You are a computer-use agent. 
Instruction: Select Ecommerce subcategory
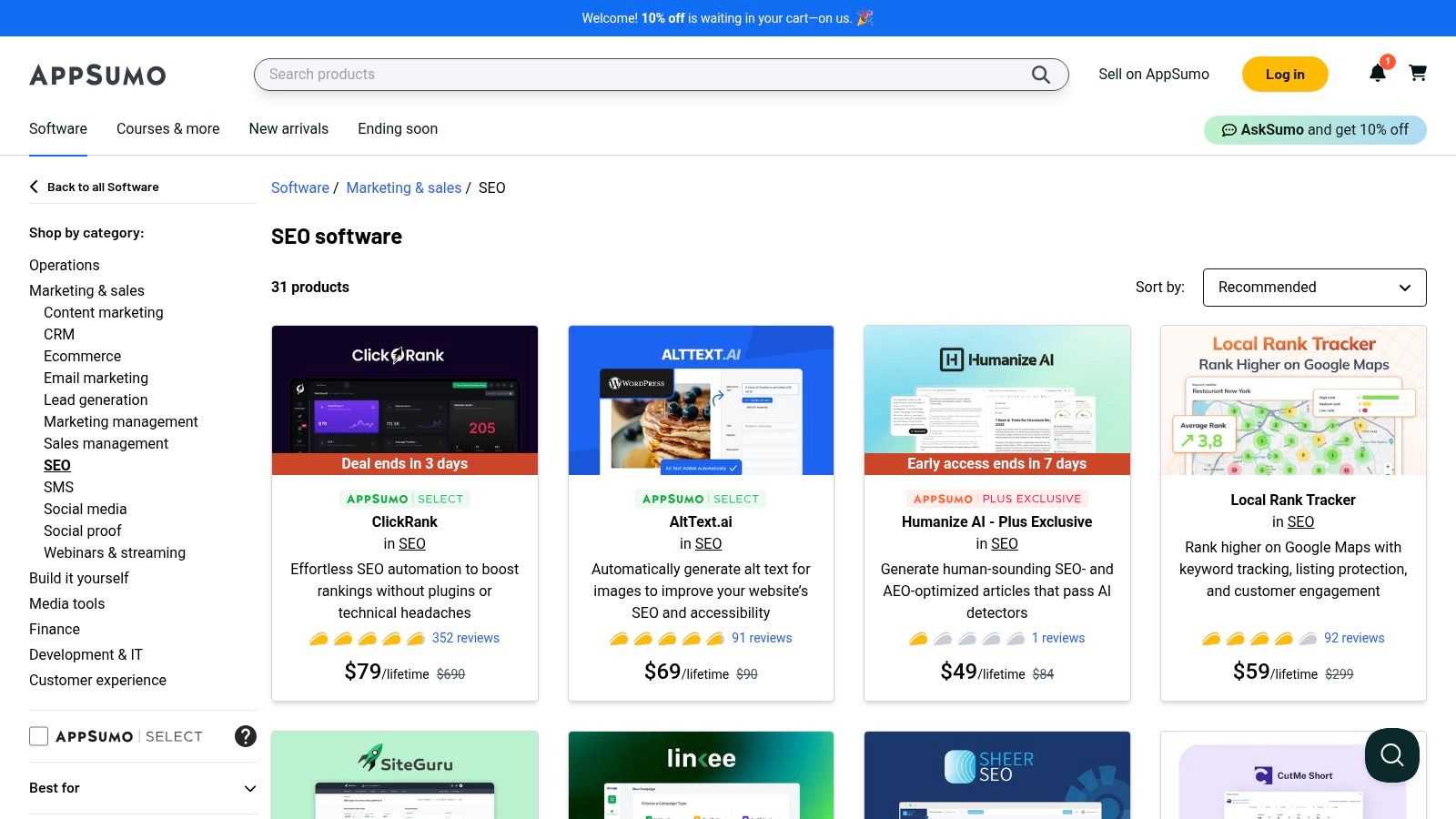coord(82,356)
